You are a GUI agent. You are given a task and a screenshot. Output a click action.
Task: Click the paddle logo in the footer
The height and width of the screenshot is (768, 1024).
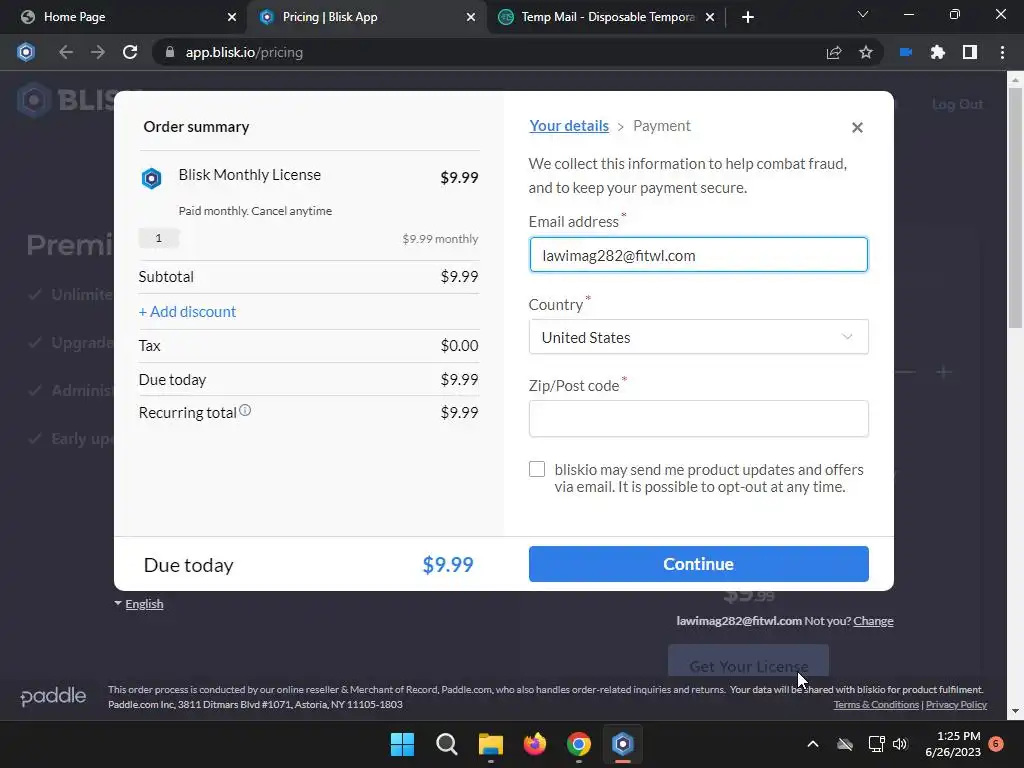[x=53, y=697]
